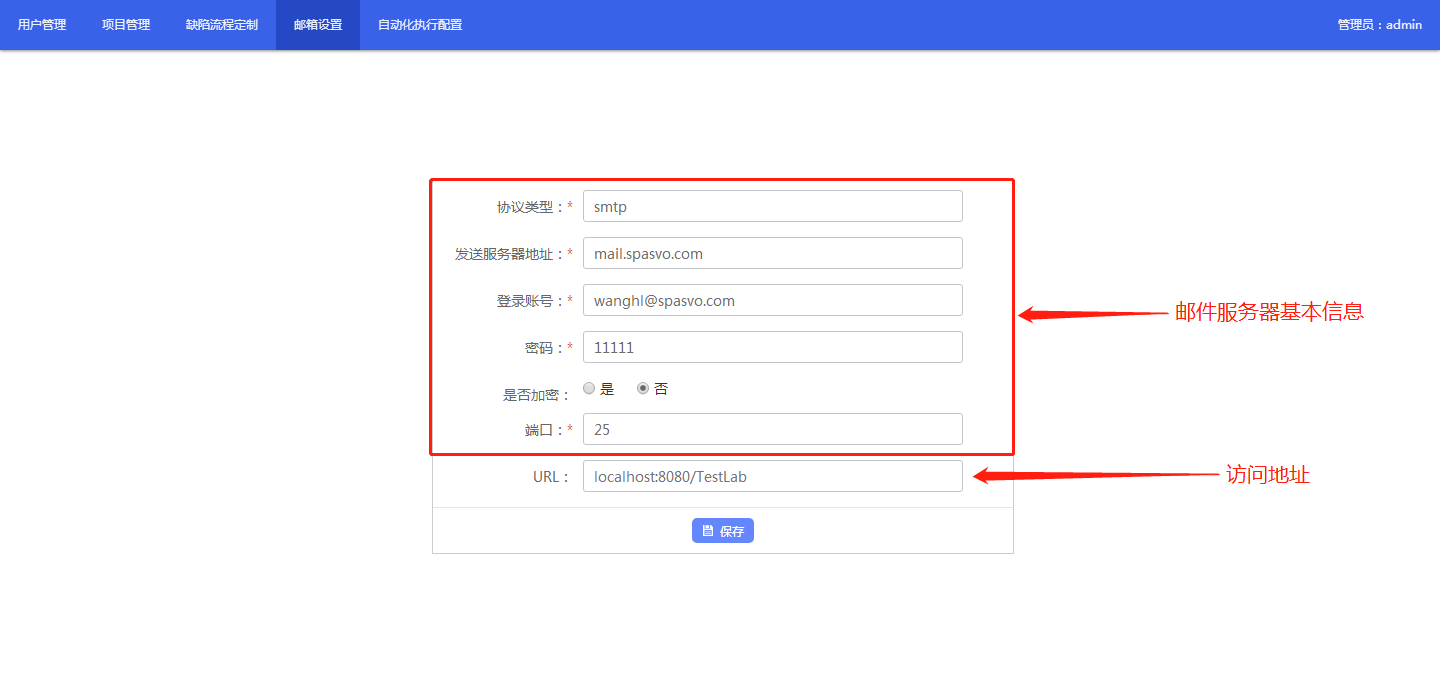Focus the URL field with localhost:8080/TestLab
Image resolution: width=1440 pixels, height=697 pixels.
pyautogui.click(x=772, y=477)
